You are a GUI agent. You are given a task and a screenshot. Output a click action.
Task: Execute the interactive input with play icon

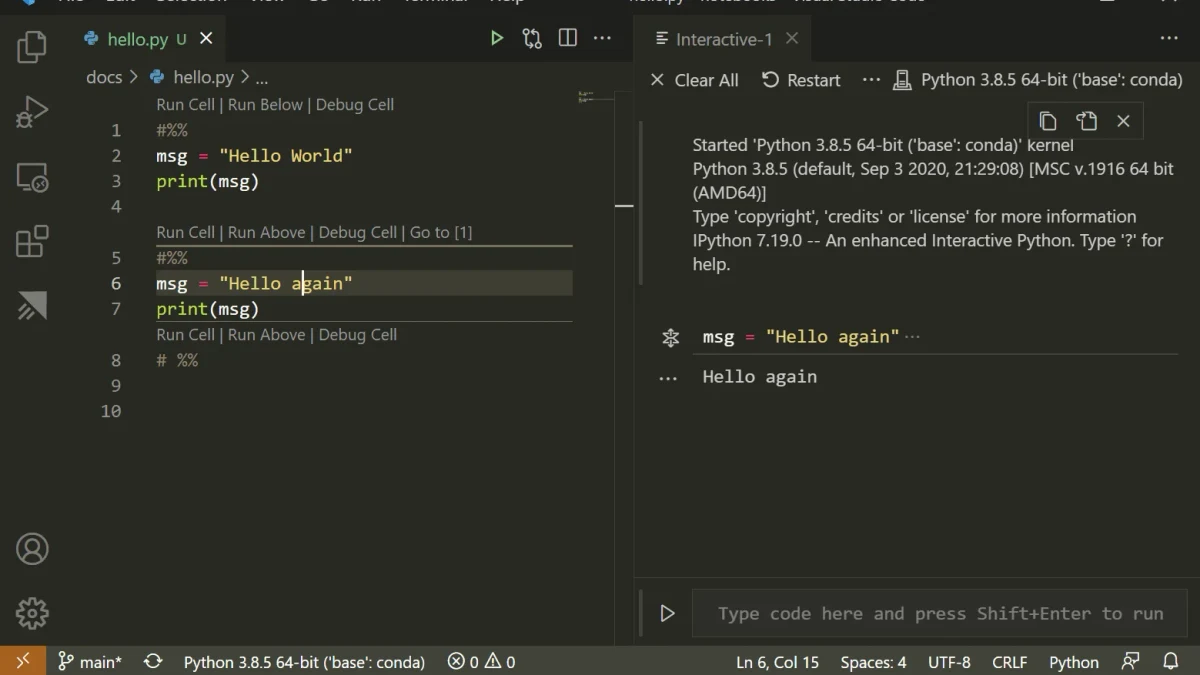667,613
